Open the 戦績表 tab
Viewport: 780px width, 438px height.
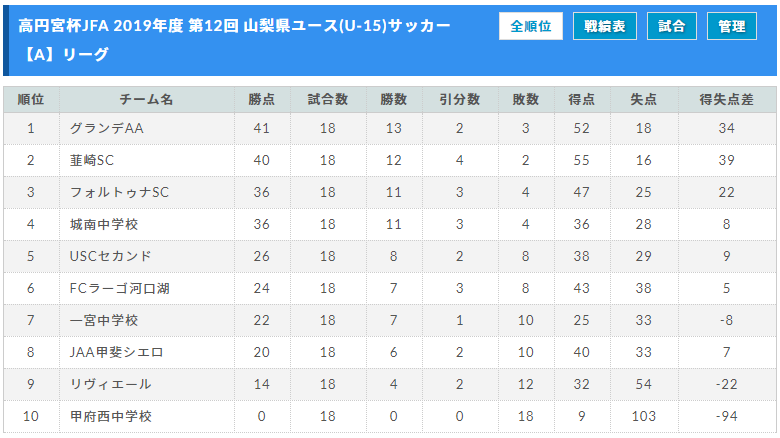tap(604, 27)
